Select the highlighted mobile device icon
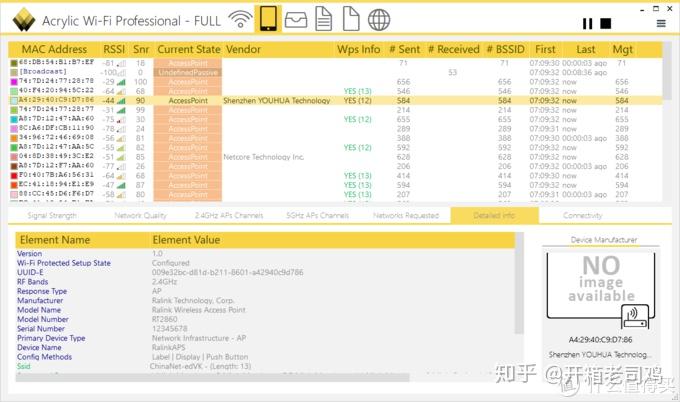This screenshot has width=680, height=402. click(x=268, y=19)
